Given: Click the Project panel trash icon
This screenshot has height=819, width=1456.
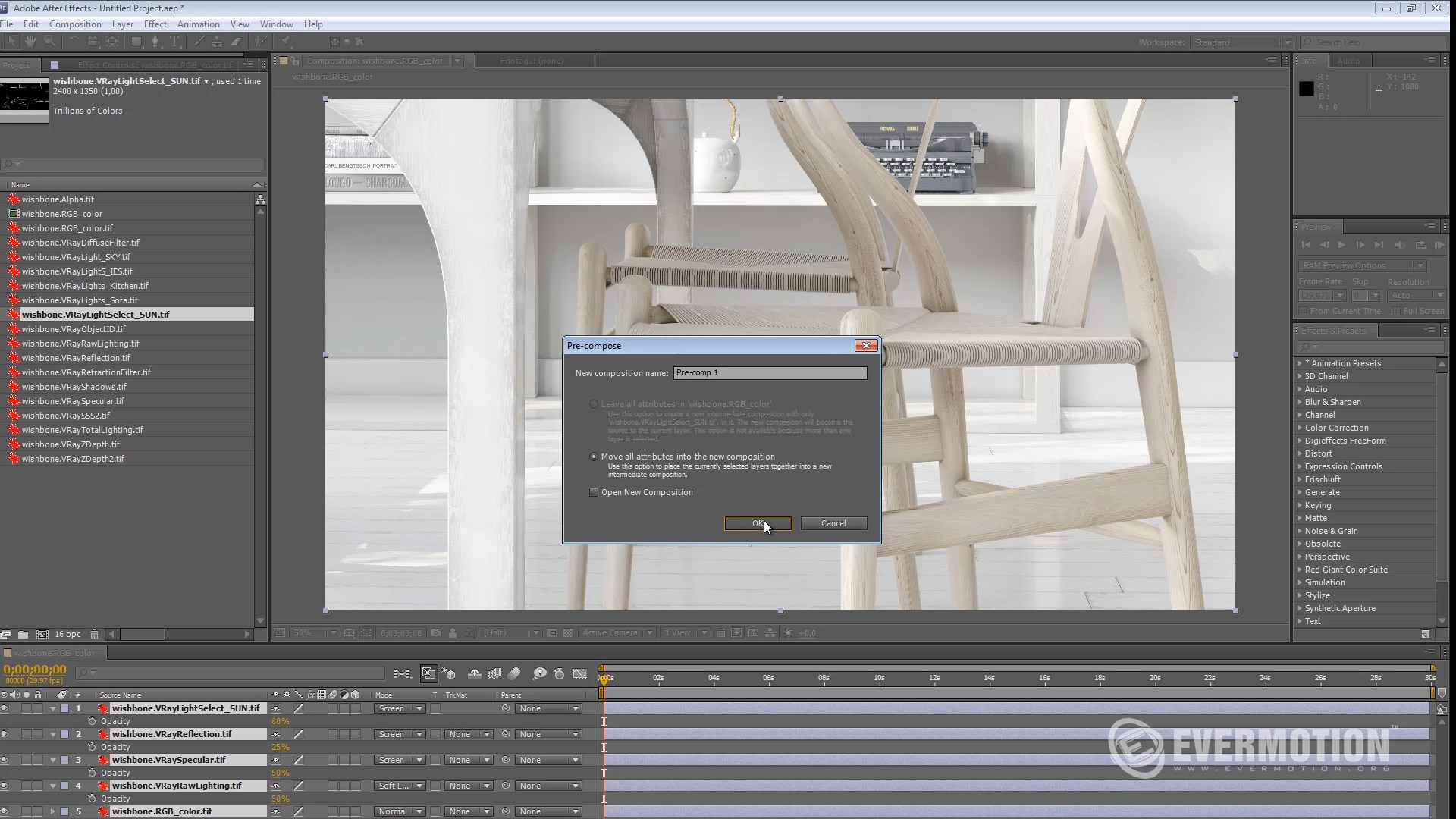Looking at the screenshot, I should pos(94,634).
